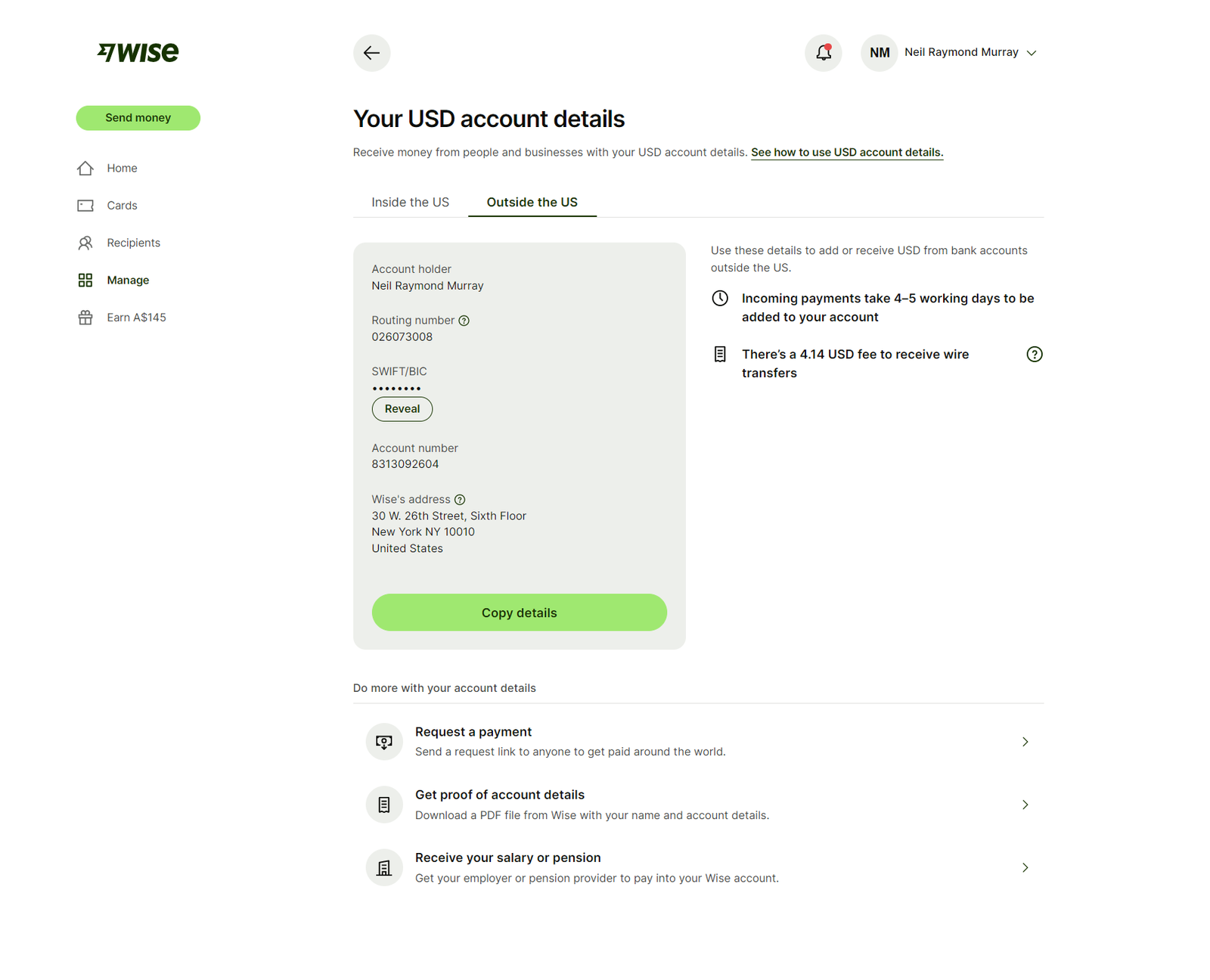Expand the Neil Raymond Murray account menu
Viewport: 1210px width, 980px height.
(x=1032, y=53)
